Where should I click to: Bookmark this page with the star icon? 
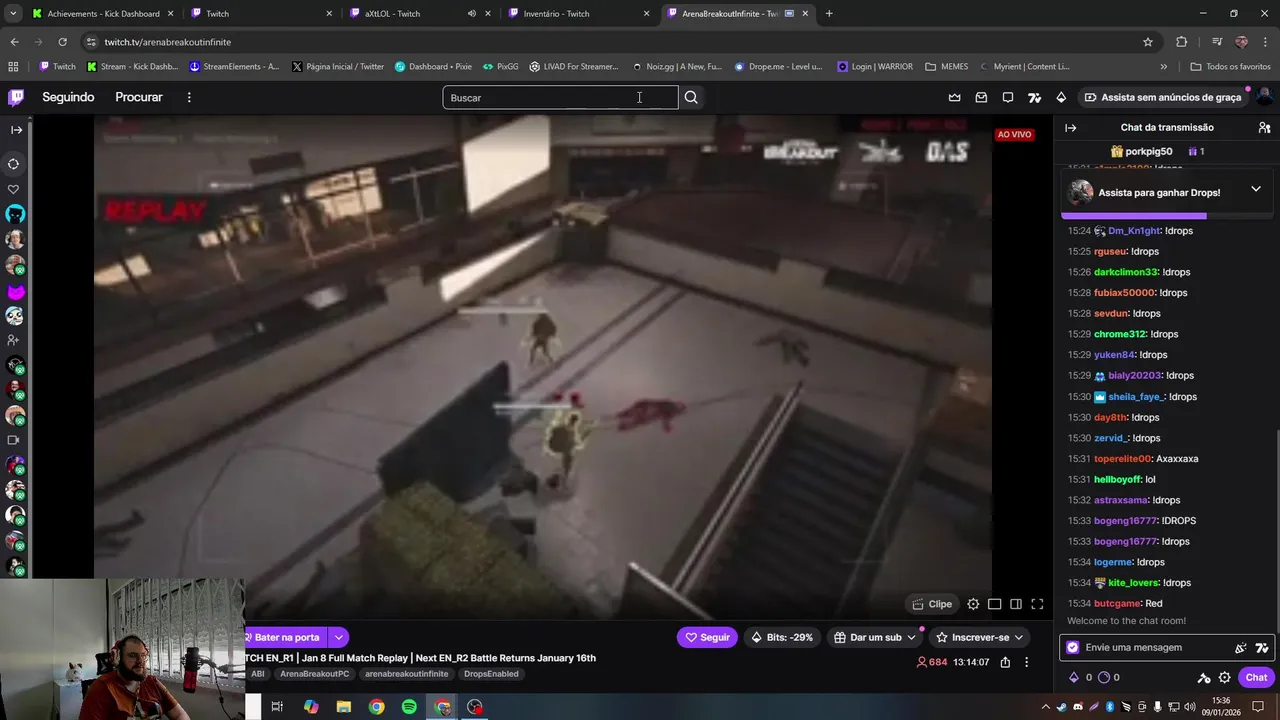[x=1148, y=42]
